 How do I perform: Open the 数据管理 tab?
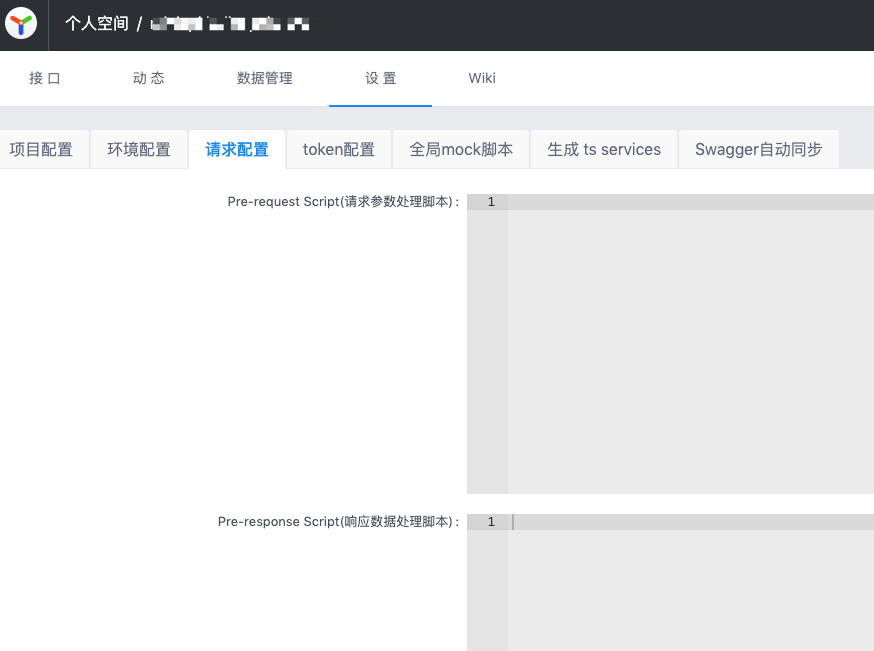click(264, 78)
